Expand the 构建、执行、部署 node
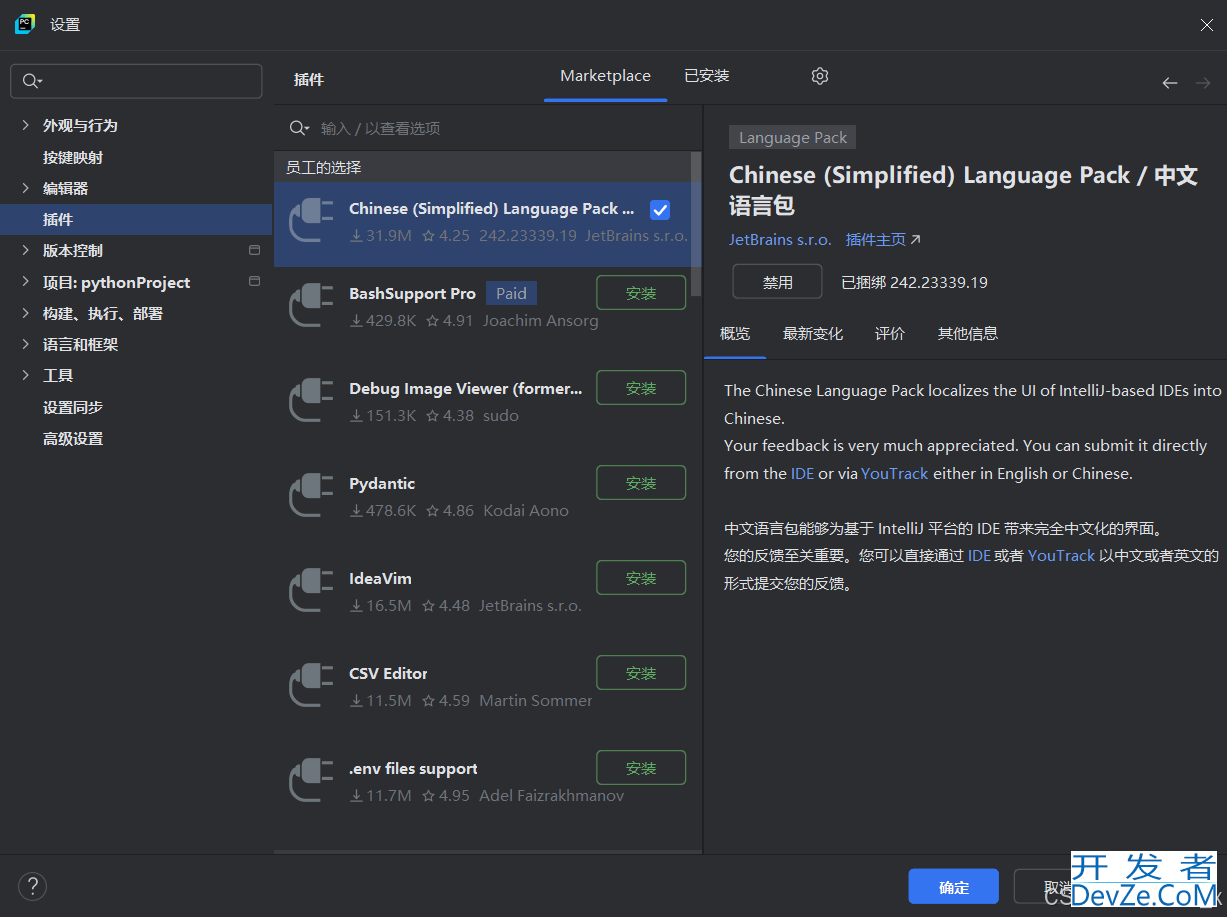The image size is (1227, 917). pos(25,313)
